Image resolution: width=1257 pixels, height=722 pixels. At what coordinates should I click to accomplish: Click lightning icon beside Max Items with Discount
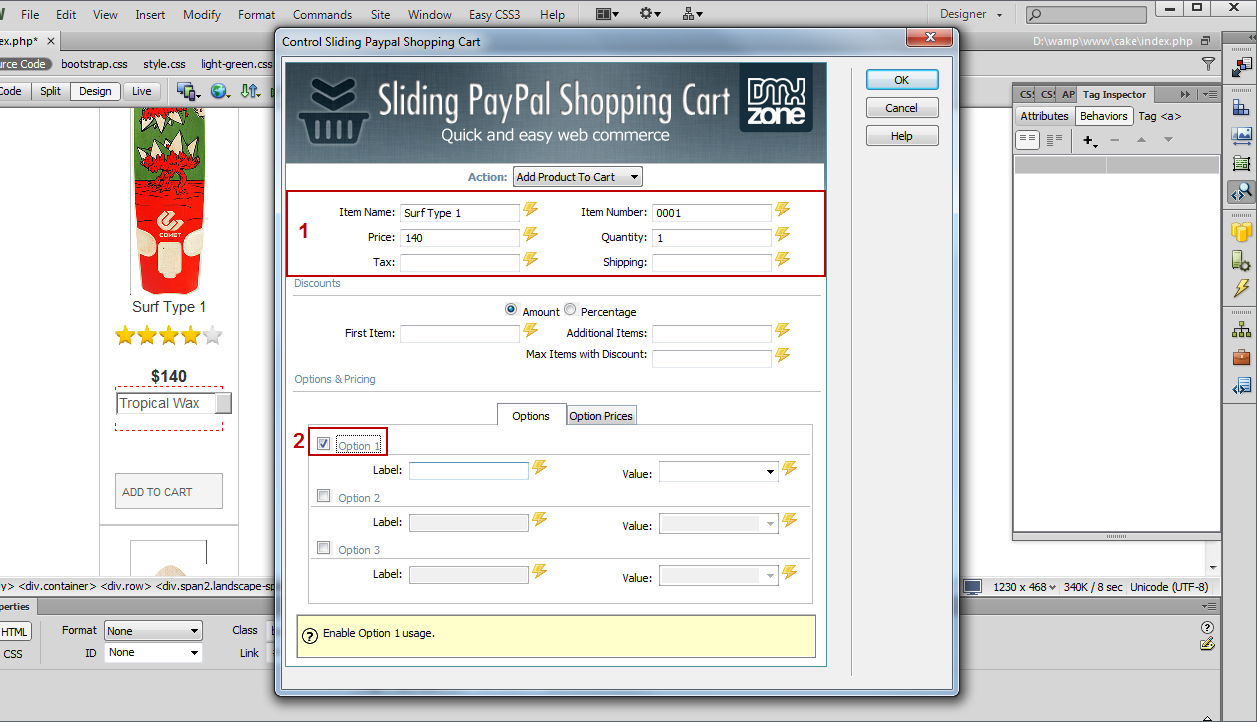(x=783, y=355)
